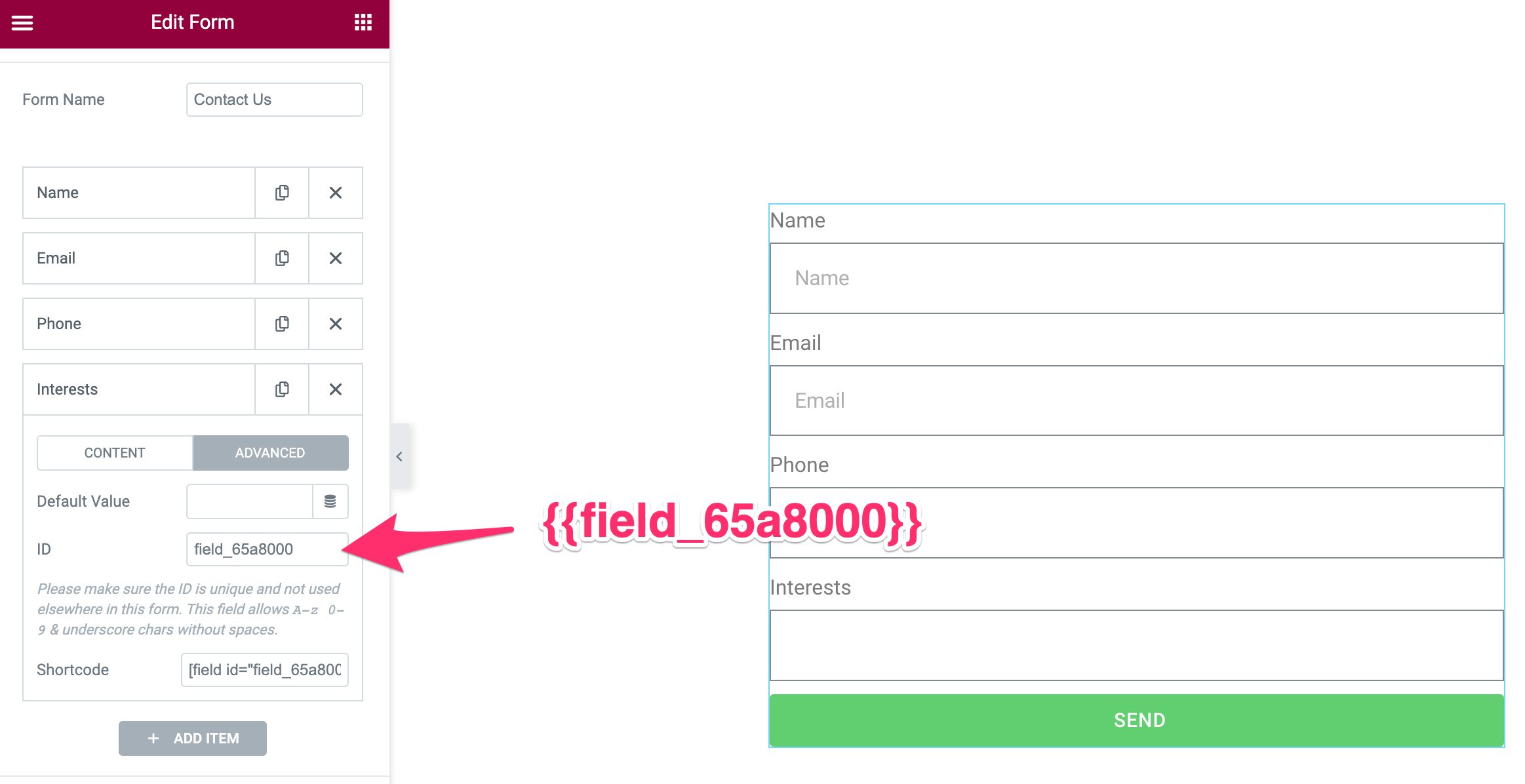Click the delete icon for Email field

point(336,258)
